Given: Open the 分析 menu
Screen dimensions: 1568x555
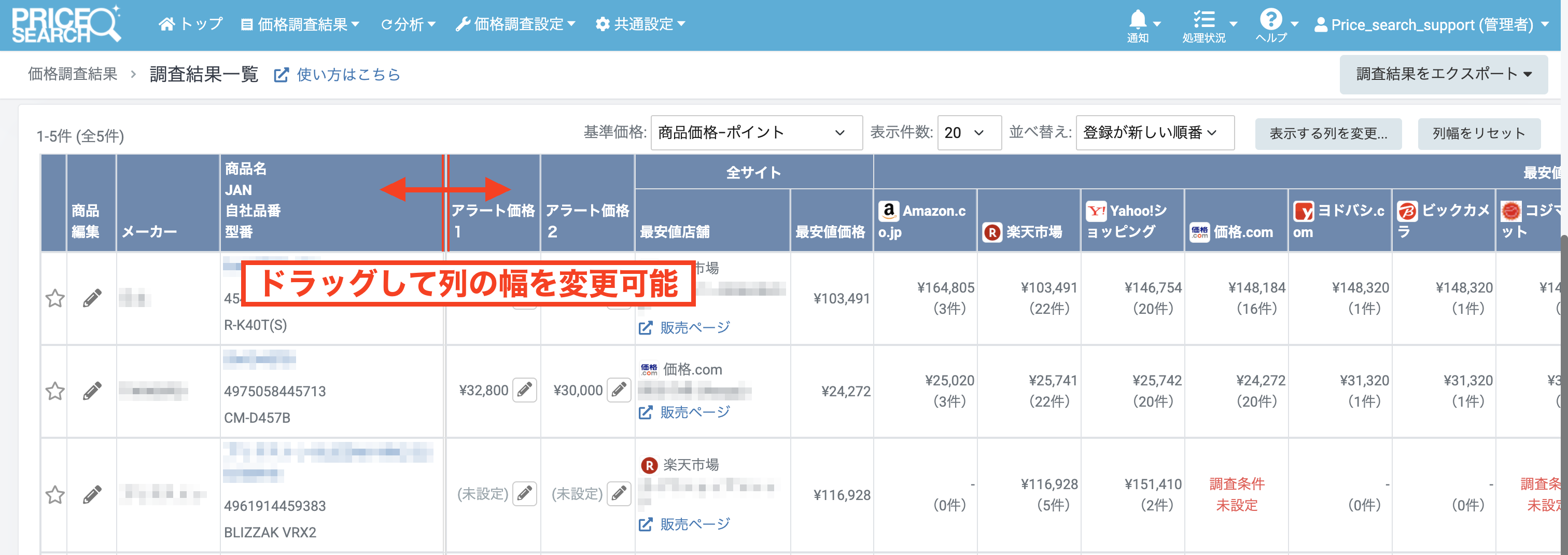Looking at the screenshot, I should click(x=408, y=24).
